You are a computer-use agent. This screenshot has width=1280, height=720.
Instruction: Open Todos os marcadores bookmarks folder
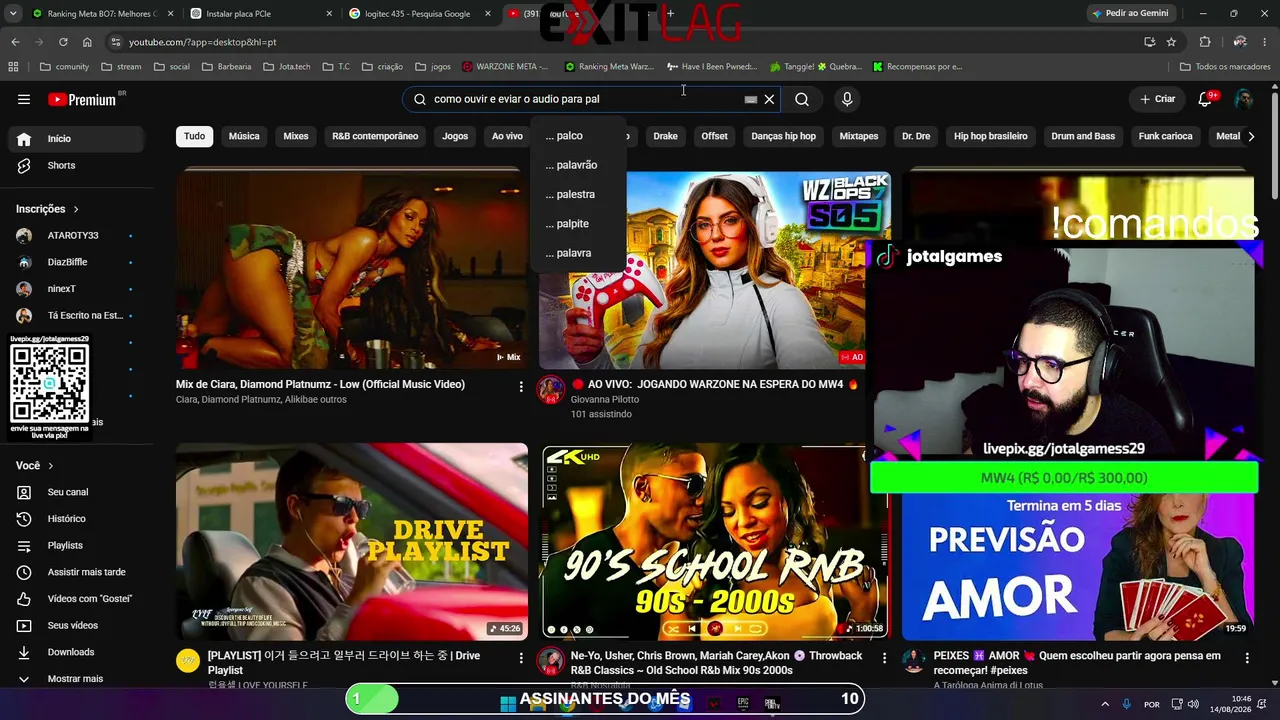pyautogui.click(x=1225, y=67)
